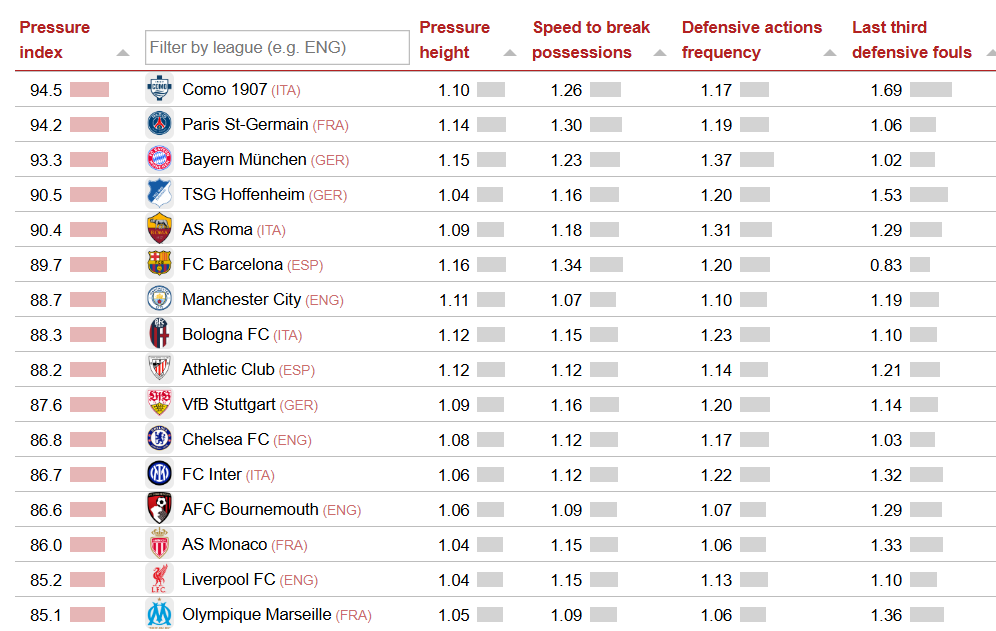Sort by Pressure index arrow
Screen dimensions: 996x631
(x=123, y=53)
